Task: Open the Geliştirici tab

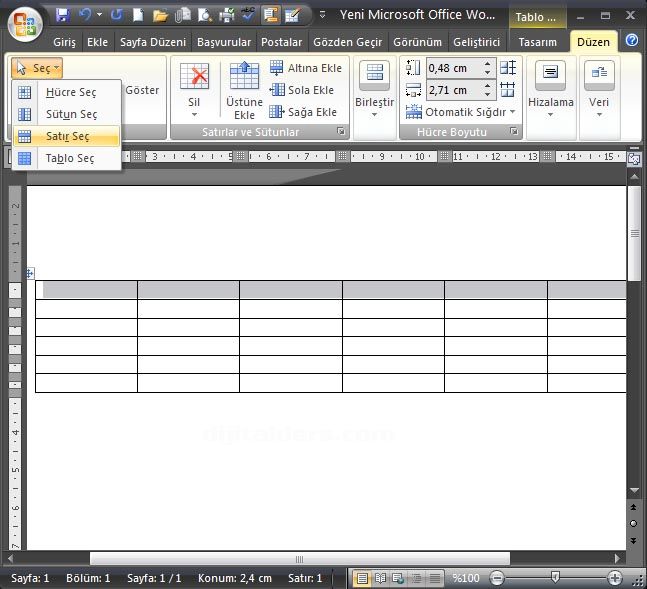Action: tap(476, 42)
